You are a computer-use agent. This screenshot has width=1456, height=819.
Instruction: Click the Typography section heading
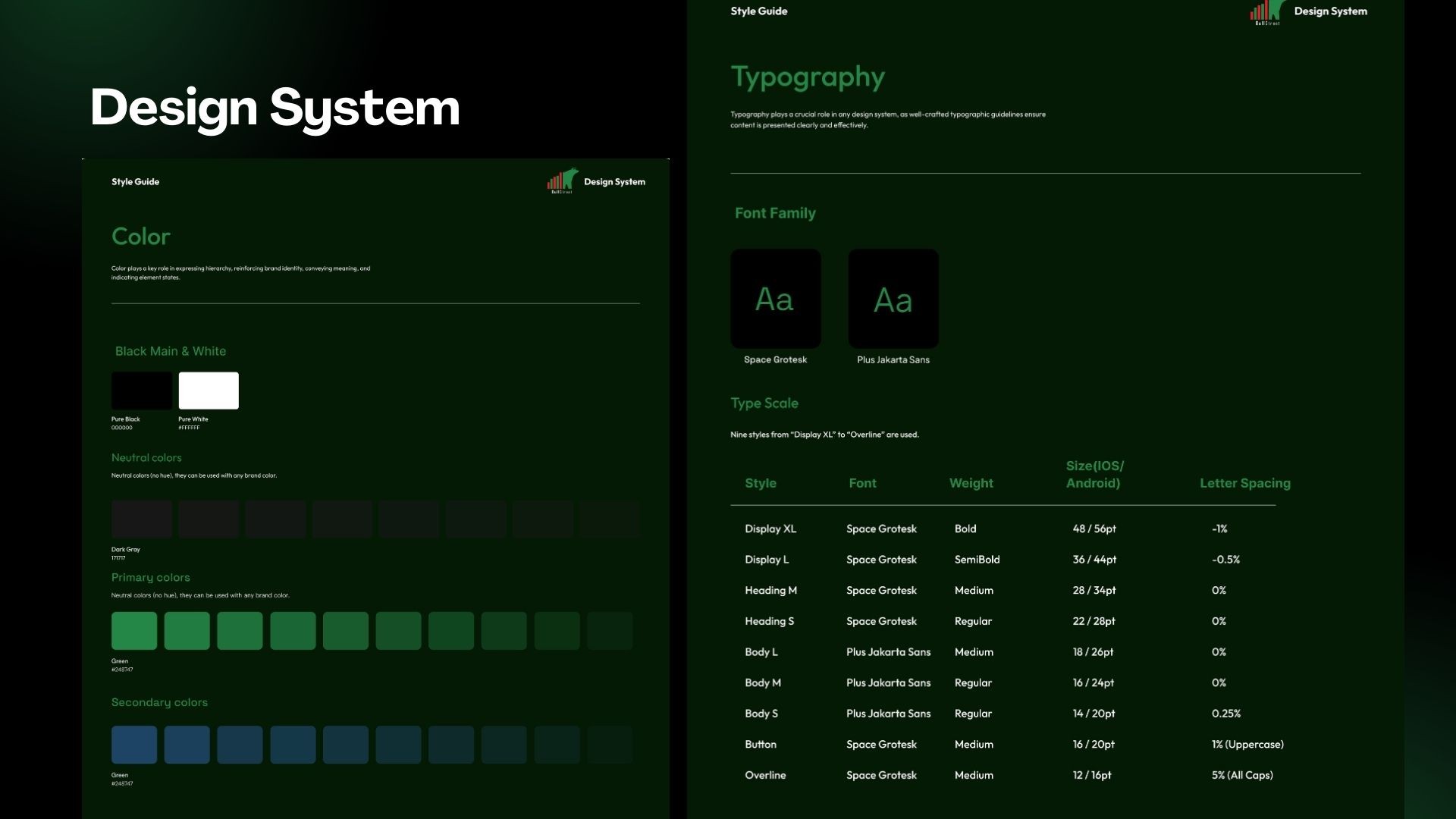[807, 77]
